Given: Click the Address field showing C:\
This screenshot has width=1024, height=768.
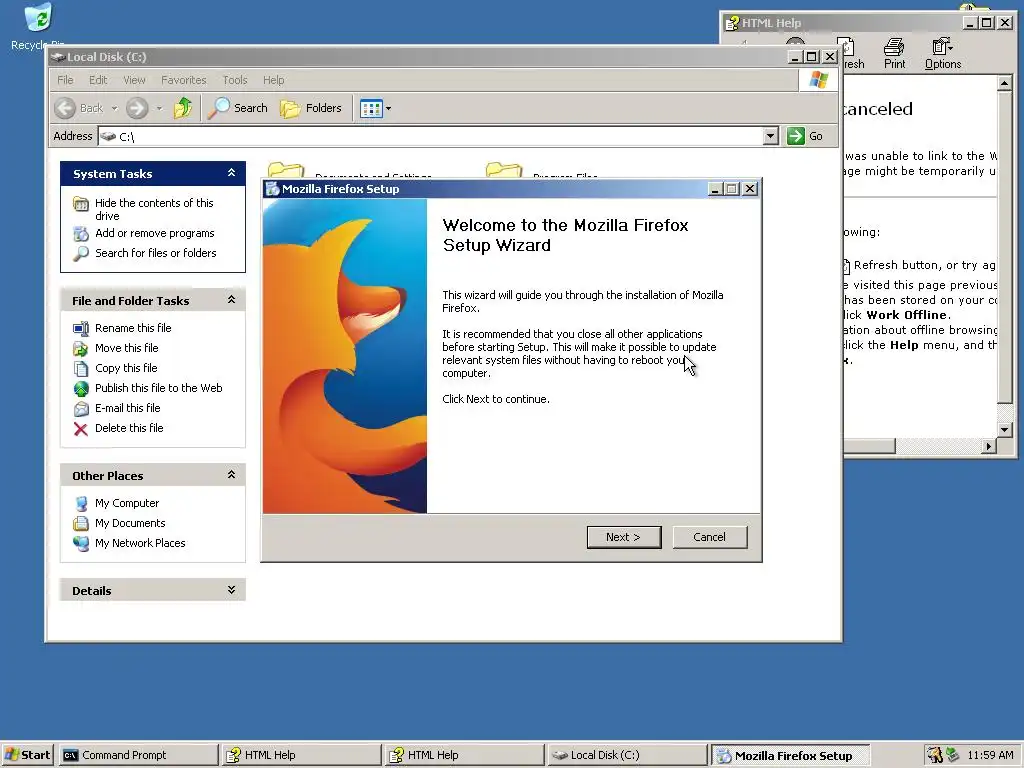Looking at the screenshot, I should point(431,136).
